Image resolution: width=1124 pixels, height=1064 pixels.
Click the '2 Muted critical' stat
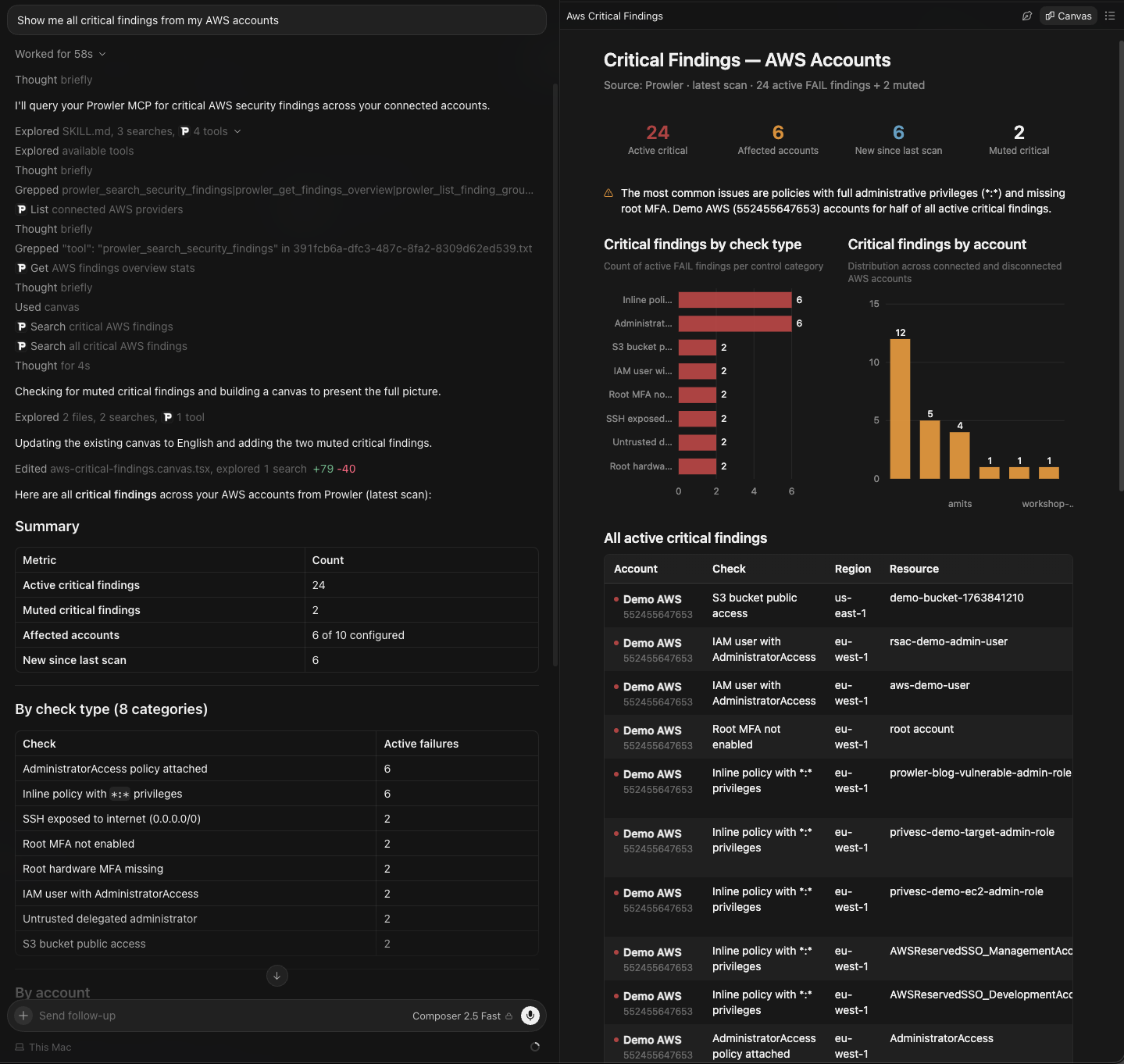[1019, 140]
